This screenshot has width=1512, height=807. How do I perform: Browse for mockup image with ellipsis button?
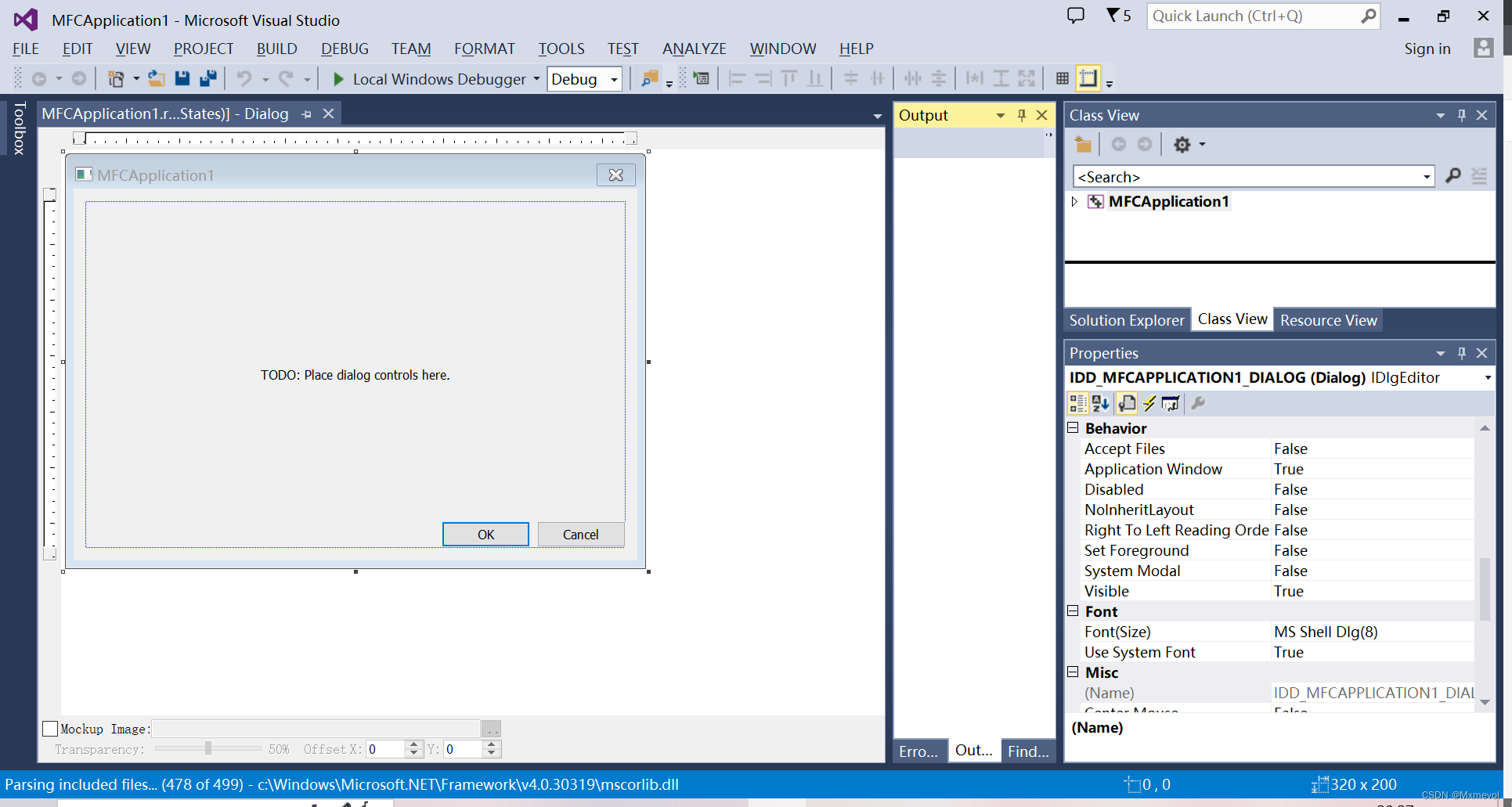[x=491, y=729]
